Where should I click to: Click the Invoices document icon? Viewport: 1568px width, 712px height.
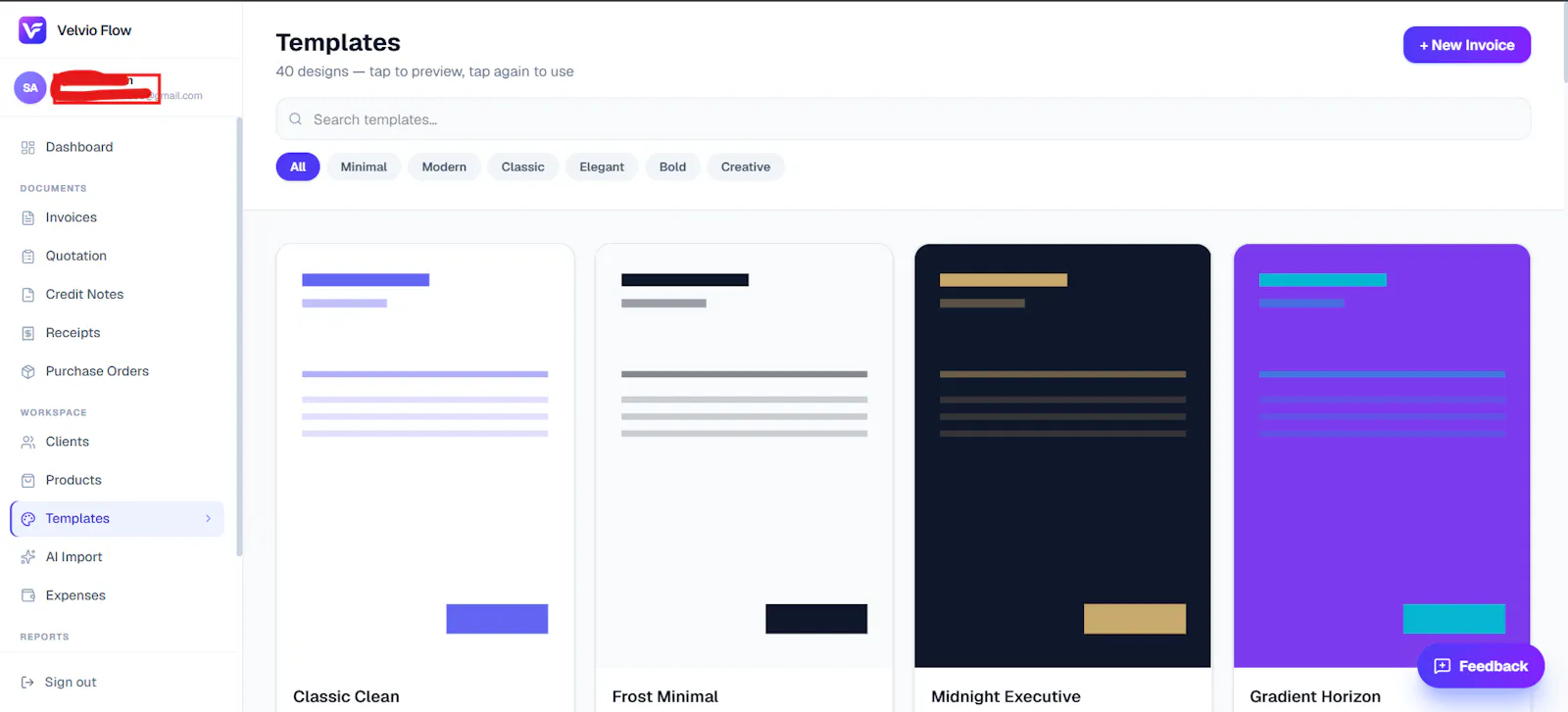(27, 218)
